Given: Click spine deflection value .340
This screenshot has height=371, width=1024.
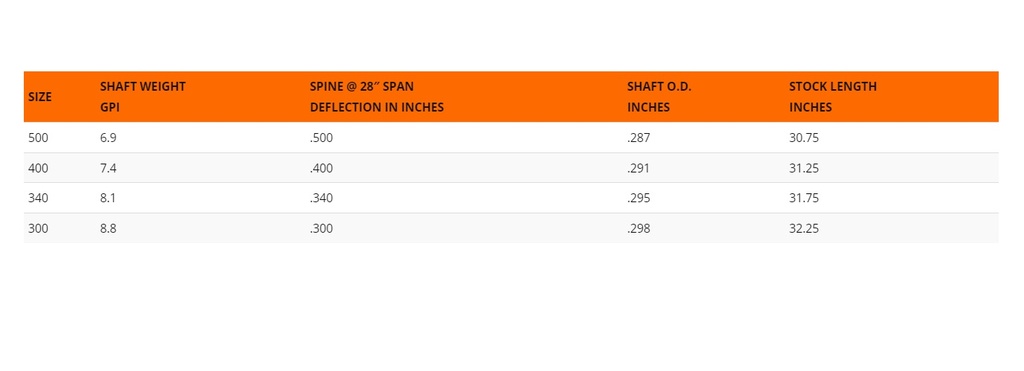Looking at the screenshot, I should click(321, 198).
